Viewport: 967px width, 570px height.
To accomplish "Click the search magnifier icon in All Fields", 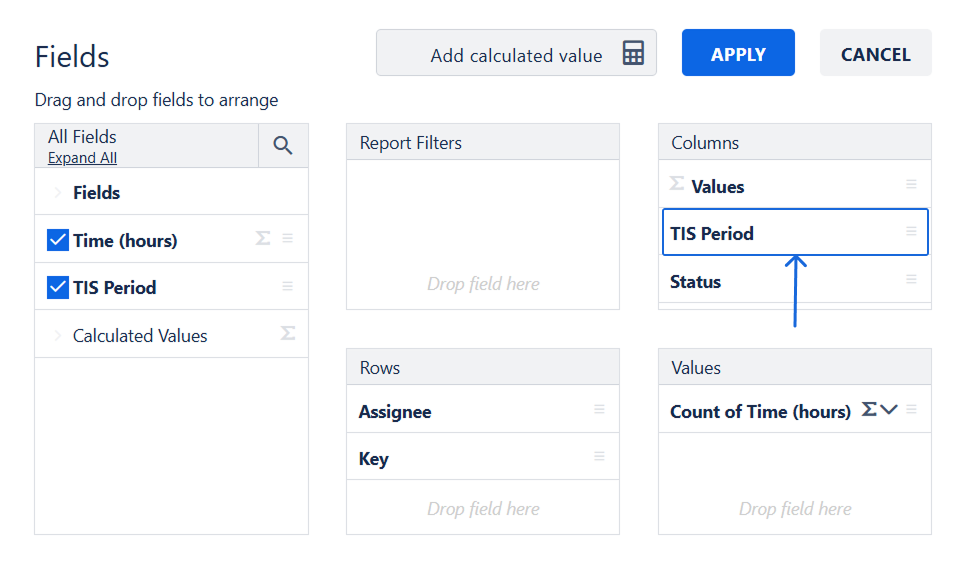I will click(283, 146).
